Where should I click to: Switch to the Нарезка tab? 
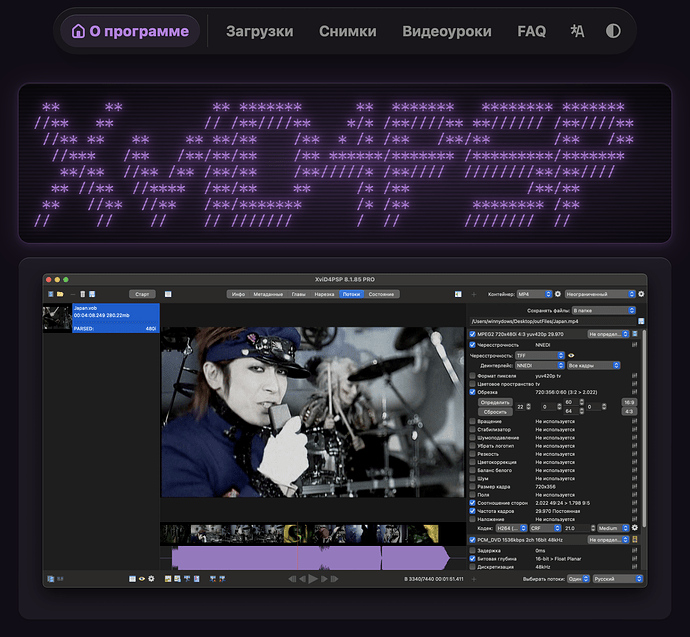coord(324,294)
